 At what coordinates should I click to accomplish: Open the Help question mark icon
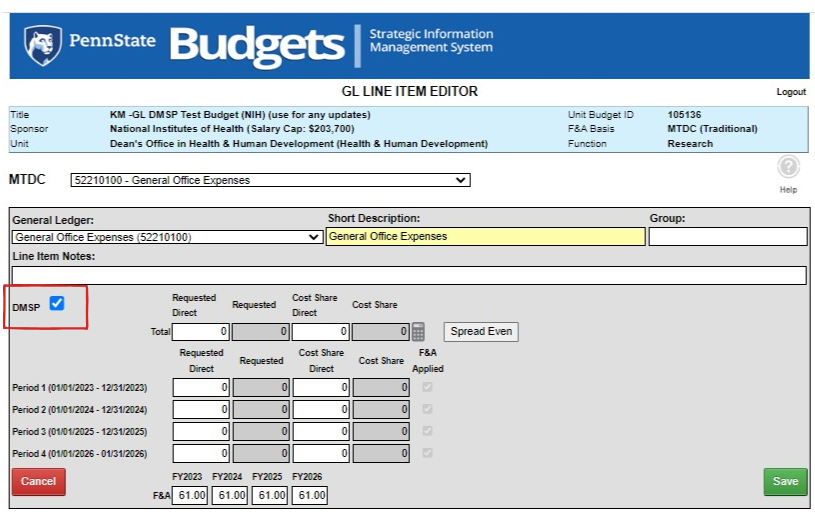coord(788,167)
